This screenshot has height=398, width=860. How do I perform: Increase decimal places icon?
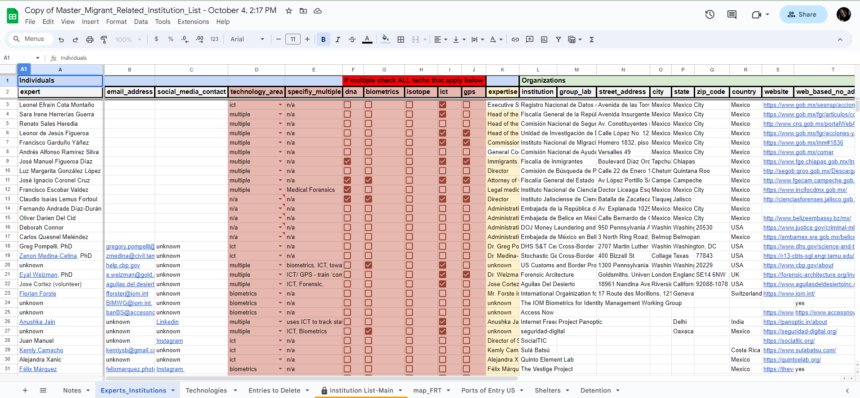coord(200,39)
